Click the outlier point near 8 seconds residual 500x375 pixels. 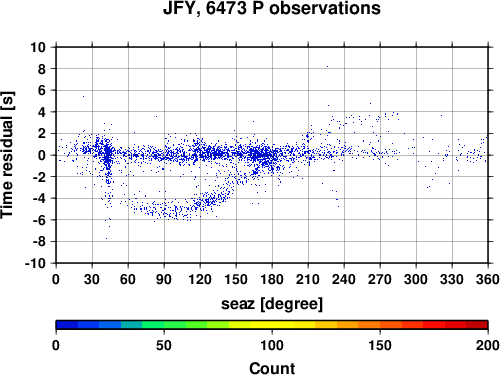coord(327,66)
